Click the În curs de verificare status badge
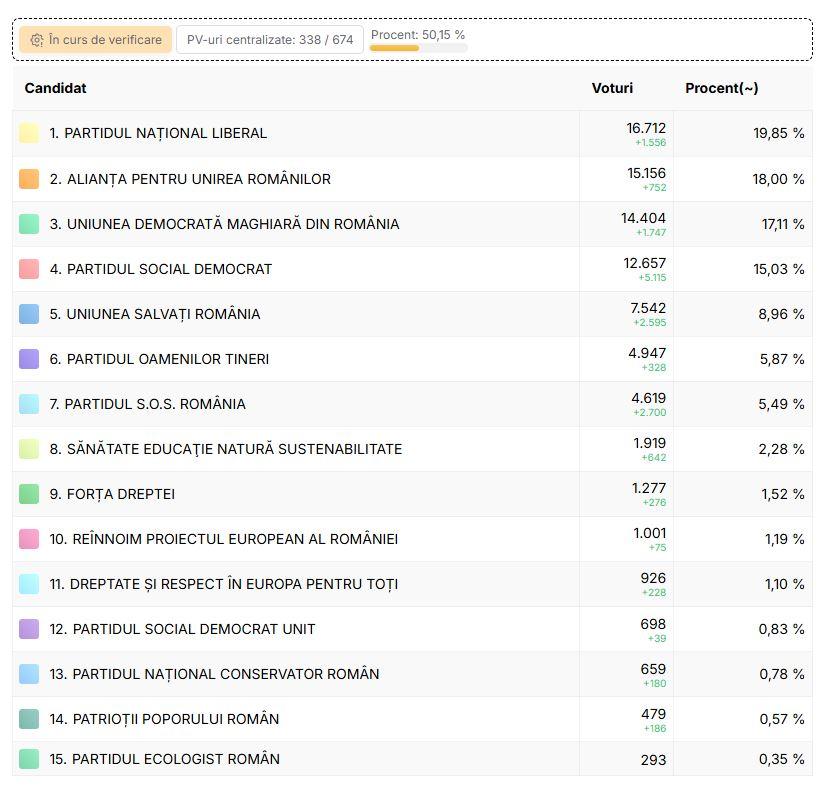This screenshot has height=789, width=831. tap(96, 40)
